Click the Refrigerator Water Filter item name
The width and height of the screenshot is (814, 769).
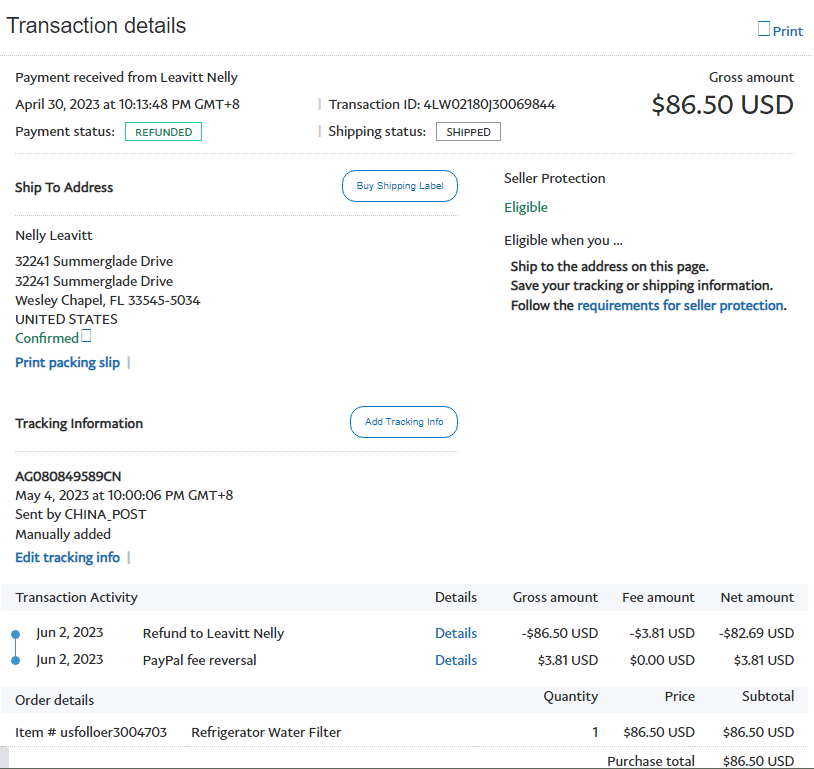tap(266, 732)
